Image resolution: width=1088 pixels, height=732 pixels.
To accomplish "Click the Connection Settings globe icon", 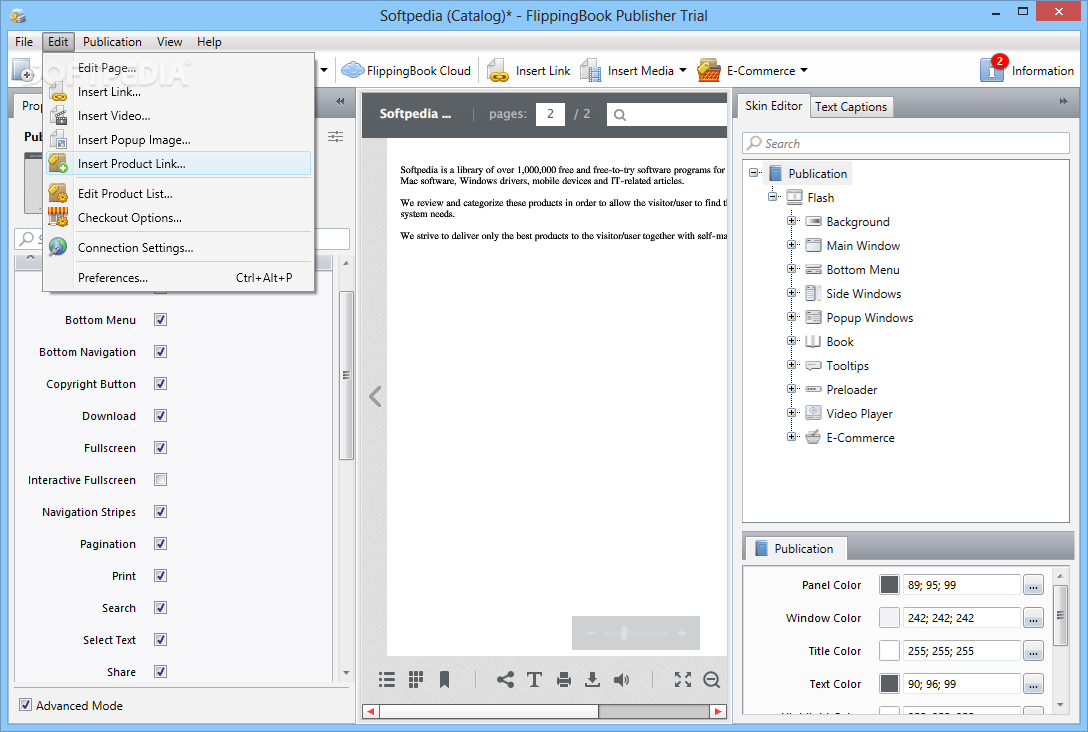I will pos(58,247).
